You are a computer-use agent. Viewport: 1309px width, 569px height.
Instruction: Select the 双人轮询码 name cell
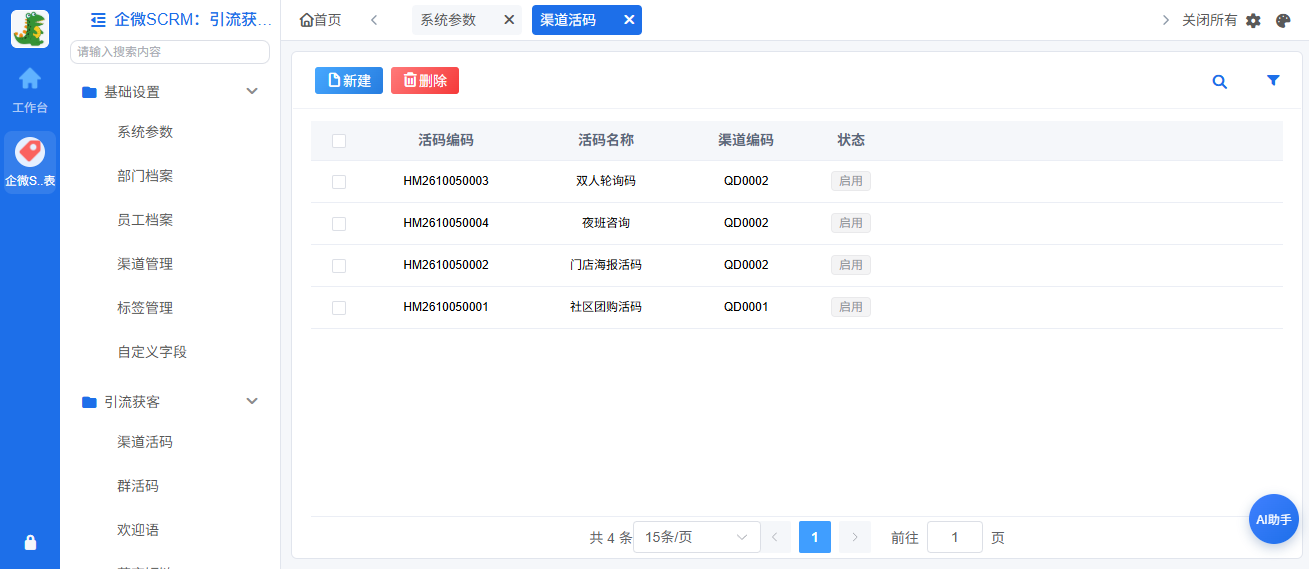pos(606,181)
